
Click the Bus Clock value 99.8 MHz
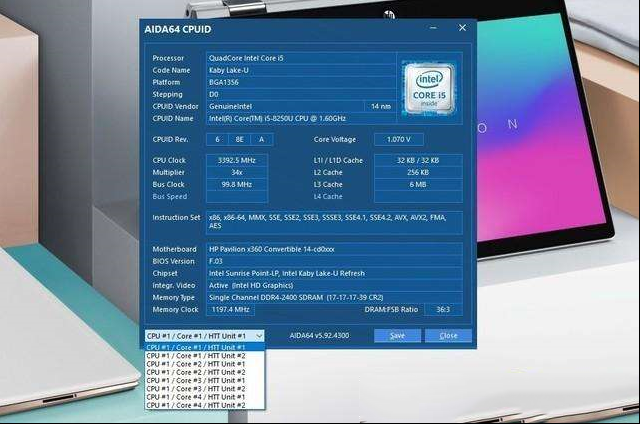pyautogui.click(x=237, y=184)
